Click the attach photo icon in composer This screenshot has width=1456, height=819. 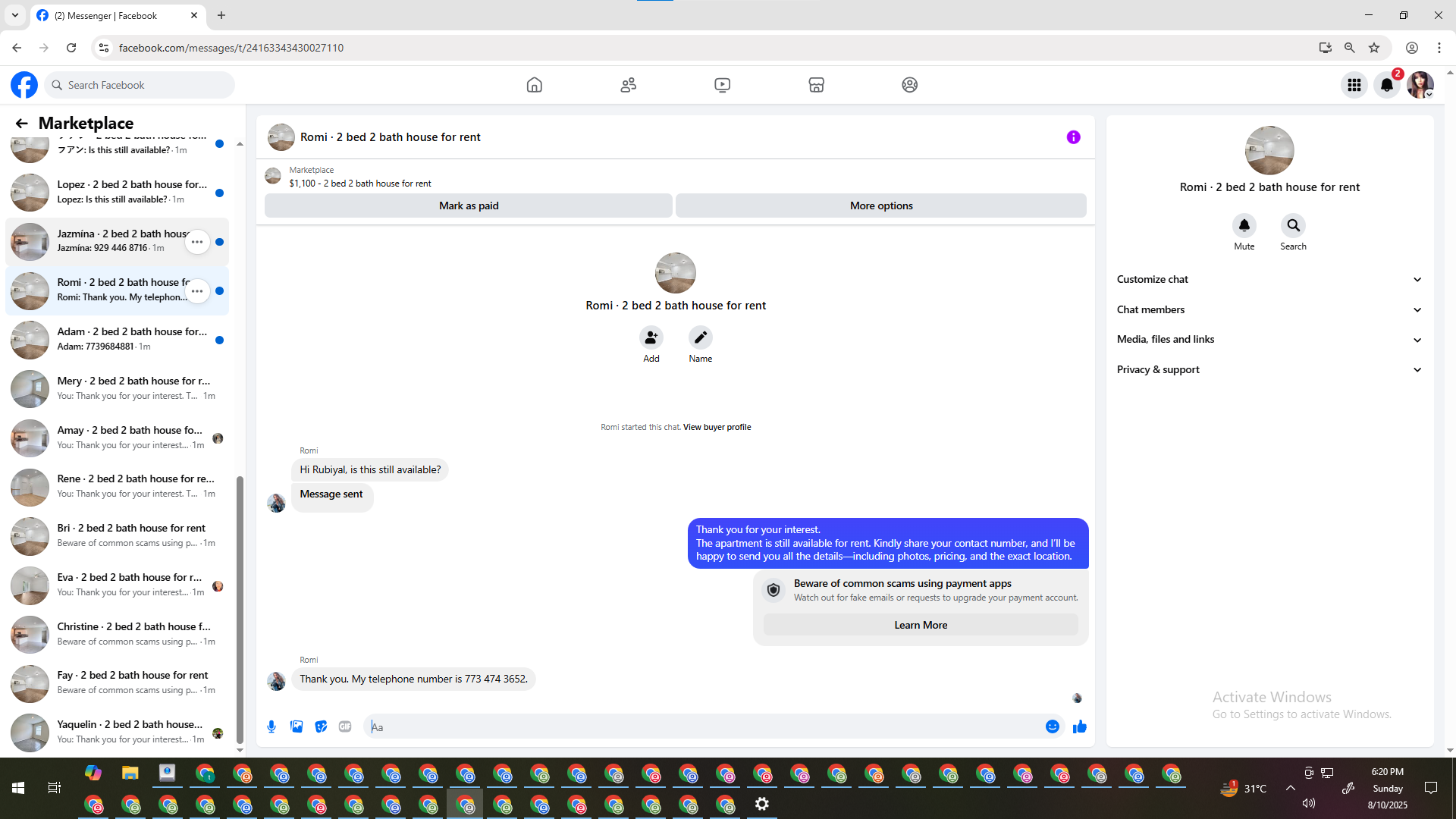point(297,726)
